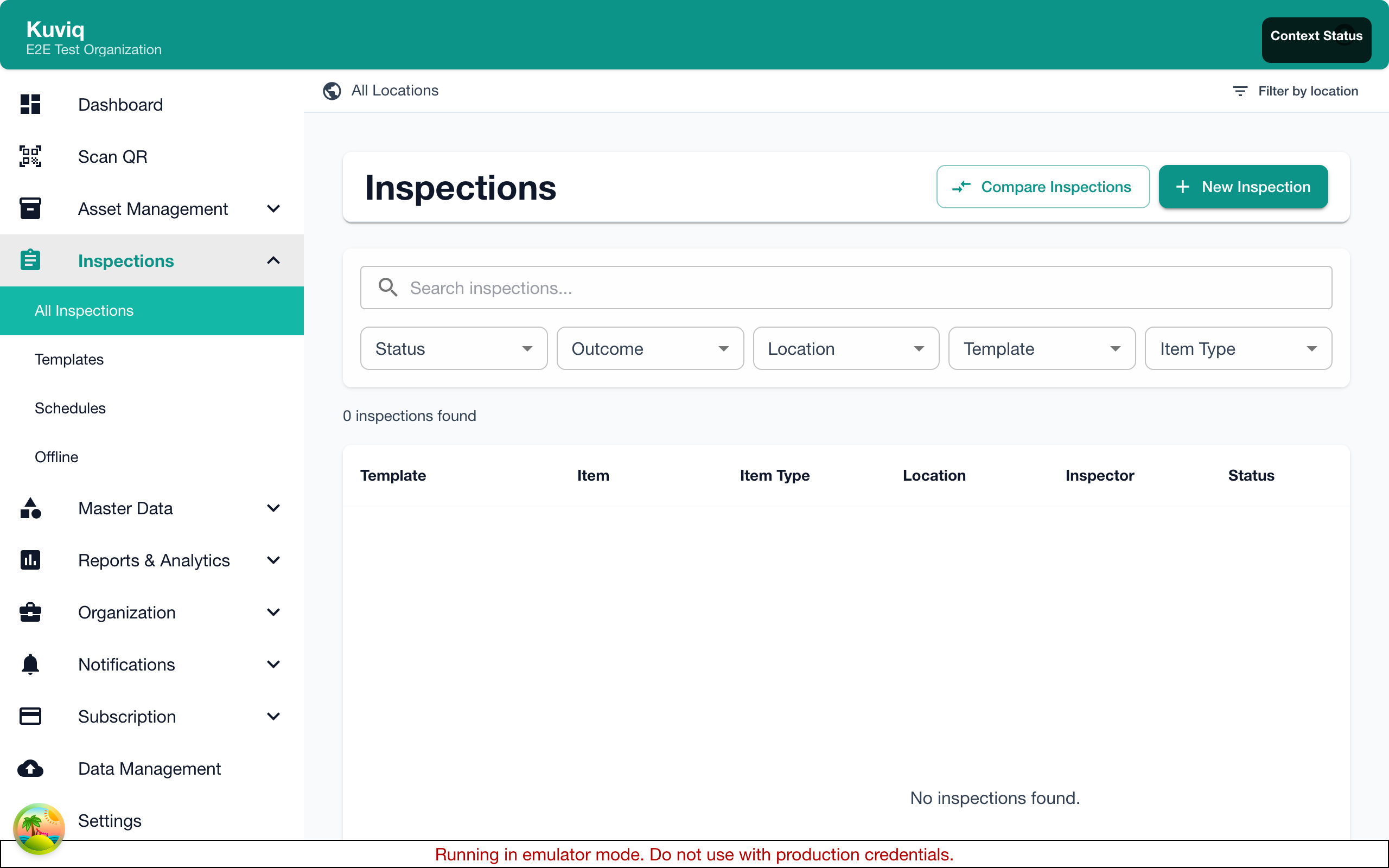Go to Dashboard in the sidebar
Image resolution: width=1389 pixels, height=868 pixels.
(x=152, y=105)
